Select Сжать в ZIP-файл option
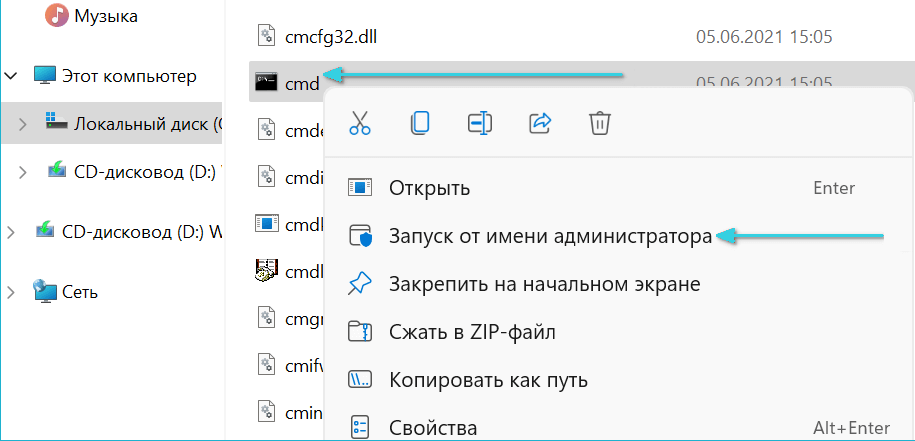The image size is (915, 441). click(x=472, y=332)
